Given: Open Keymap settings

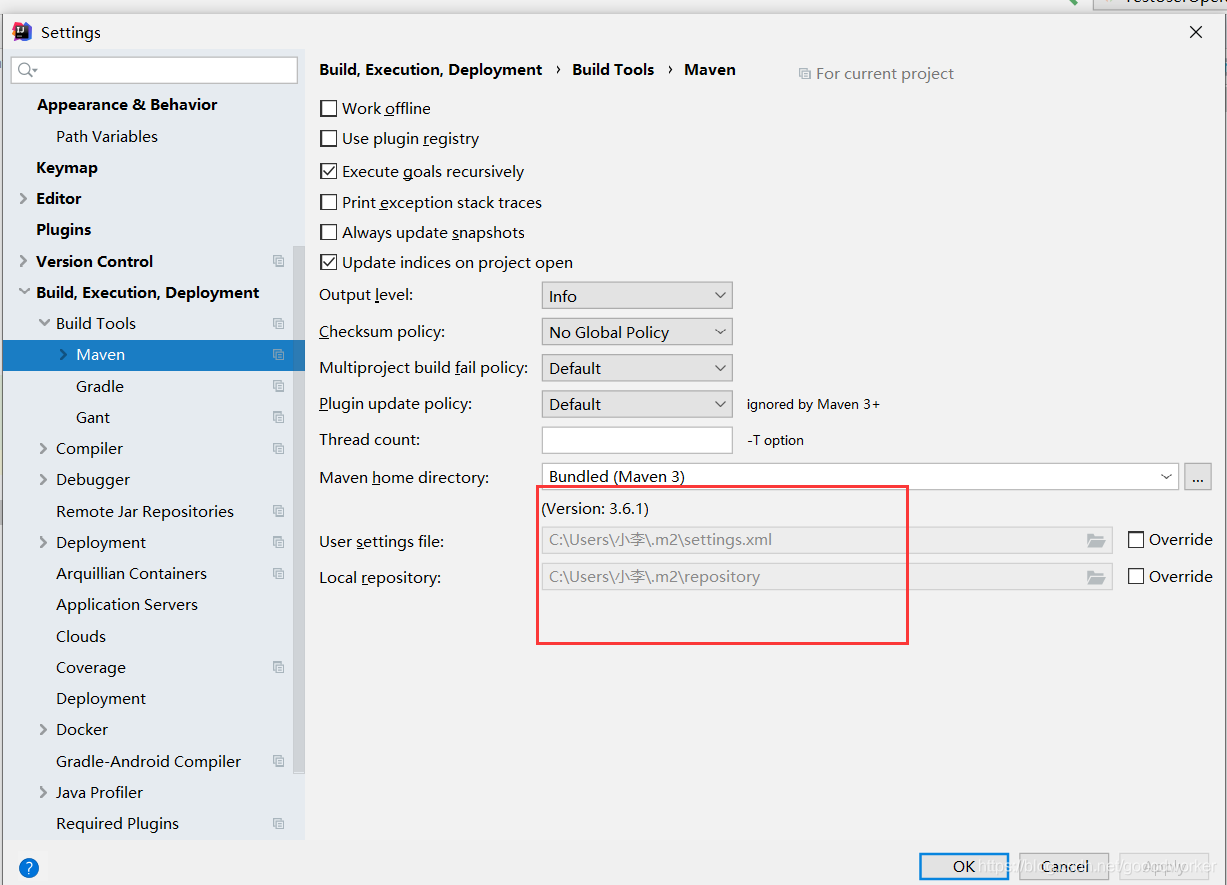Looking at the screenshot, I should click(x=67, y=167).
